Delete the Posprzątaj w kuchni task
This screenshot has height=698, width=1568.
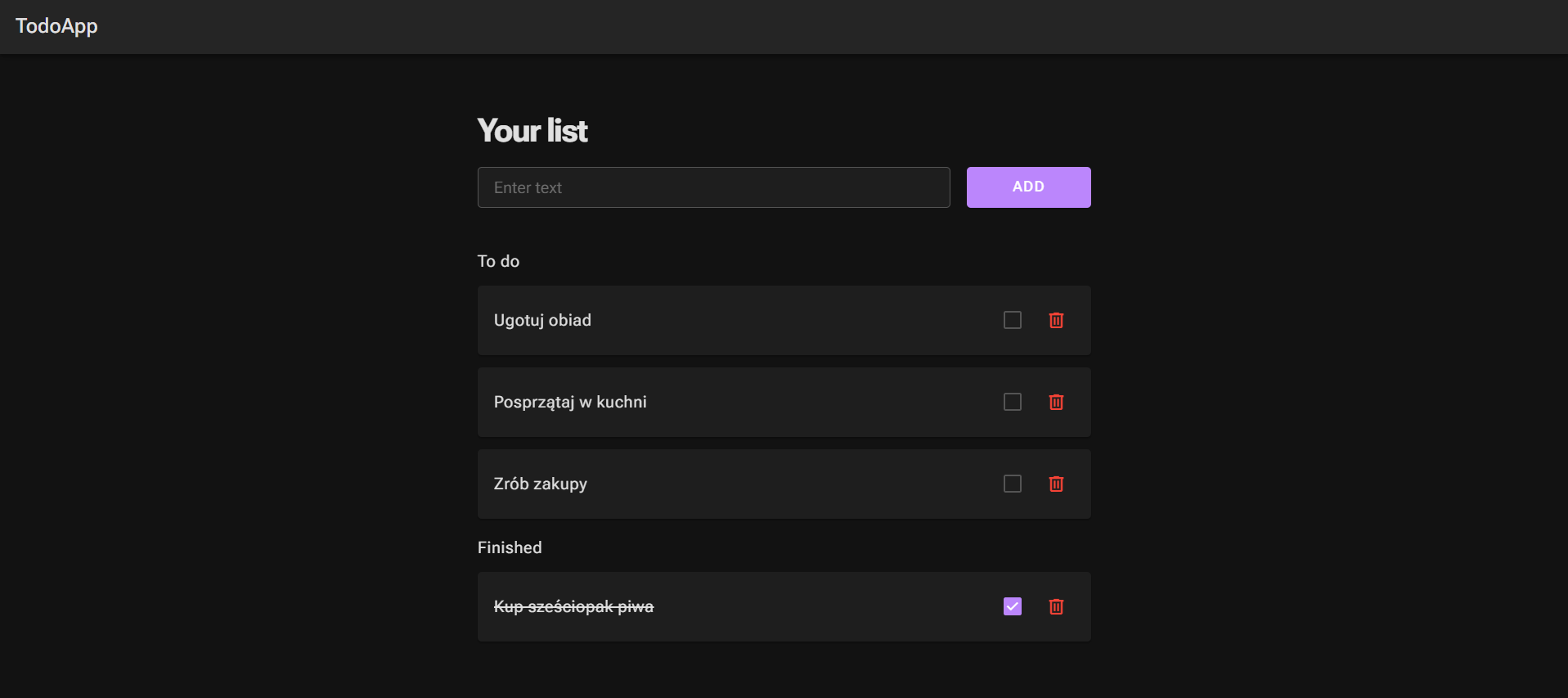[x=1056, y=402]
